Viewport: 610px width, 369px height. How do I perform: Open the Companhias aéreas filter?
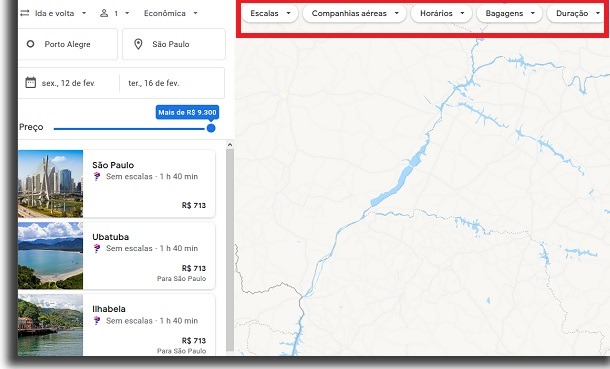pyautogui.click(x=354, y=14)
